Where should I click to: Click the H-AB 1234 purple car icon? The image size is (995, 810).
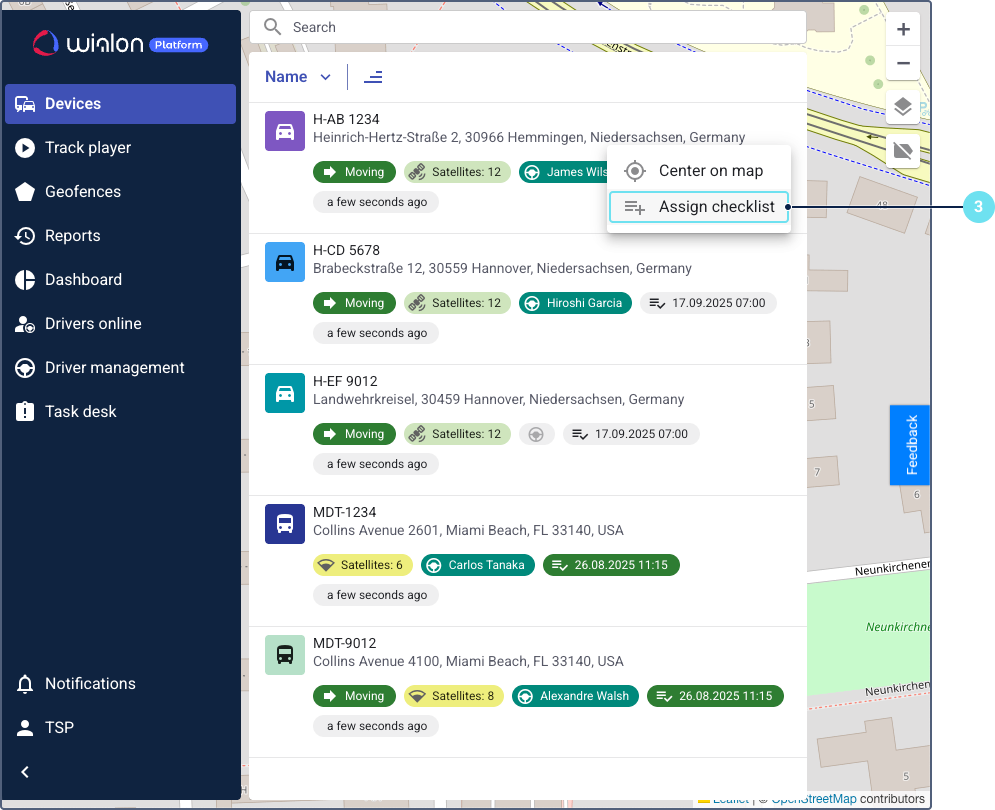285,131
